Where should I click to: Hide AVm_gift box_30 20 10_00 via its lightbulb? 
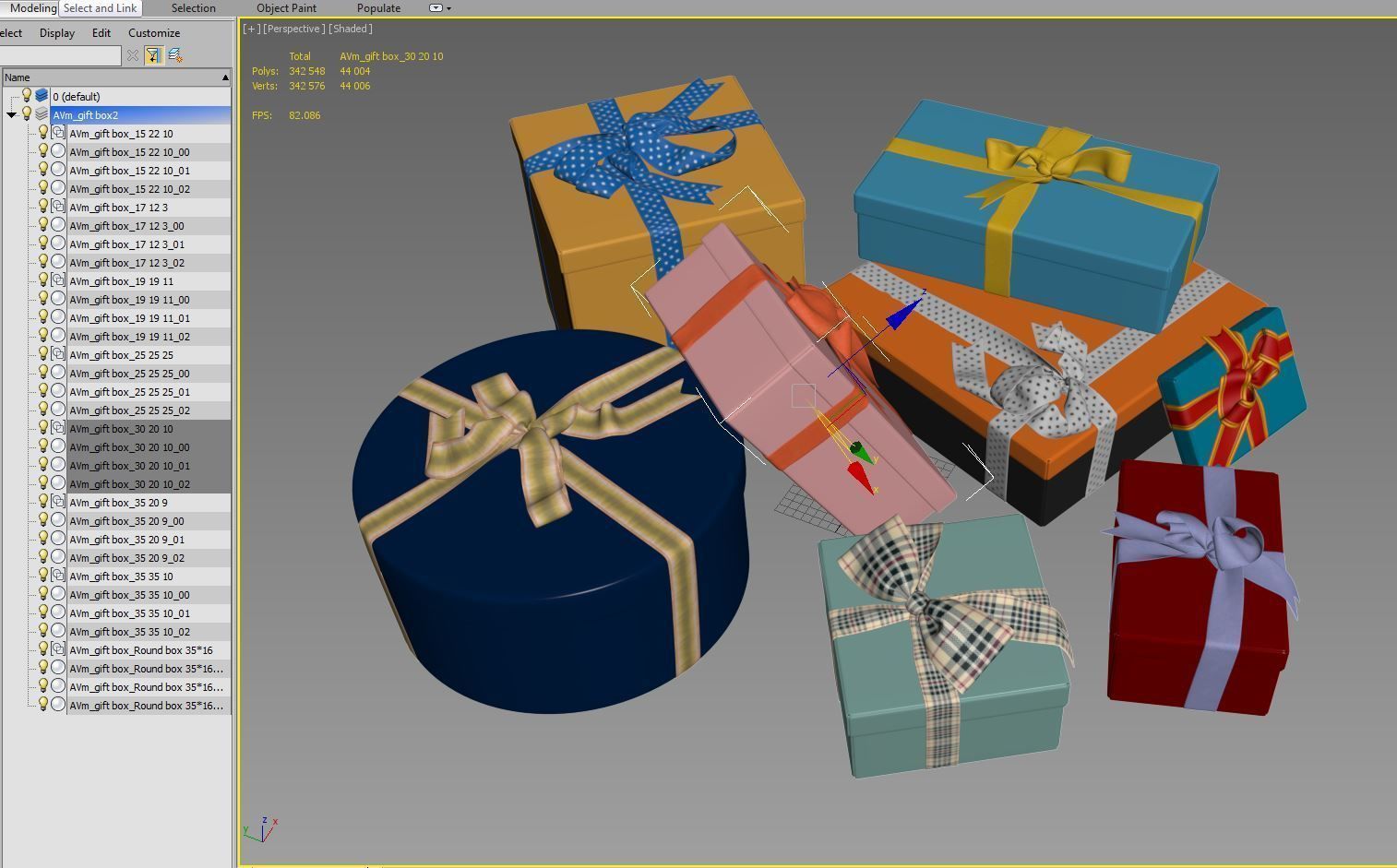click(42, 446)
